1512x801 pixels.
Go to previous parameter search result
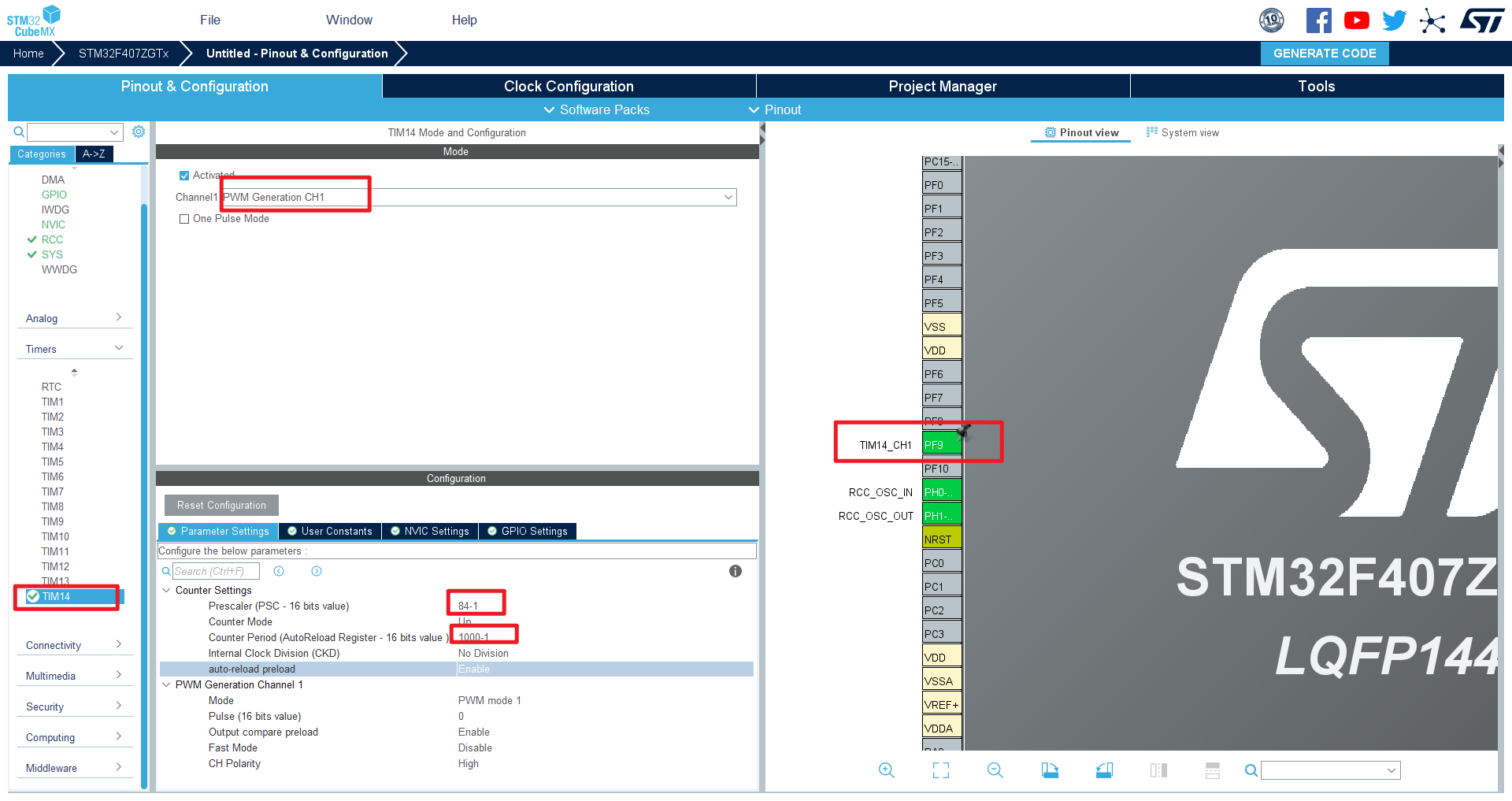click(x=279, y=571)
